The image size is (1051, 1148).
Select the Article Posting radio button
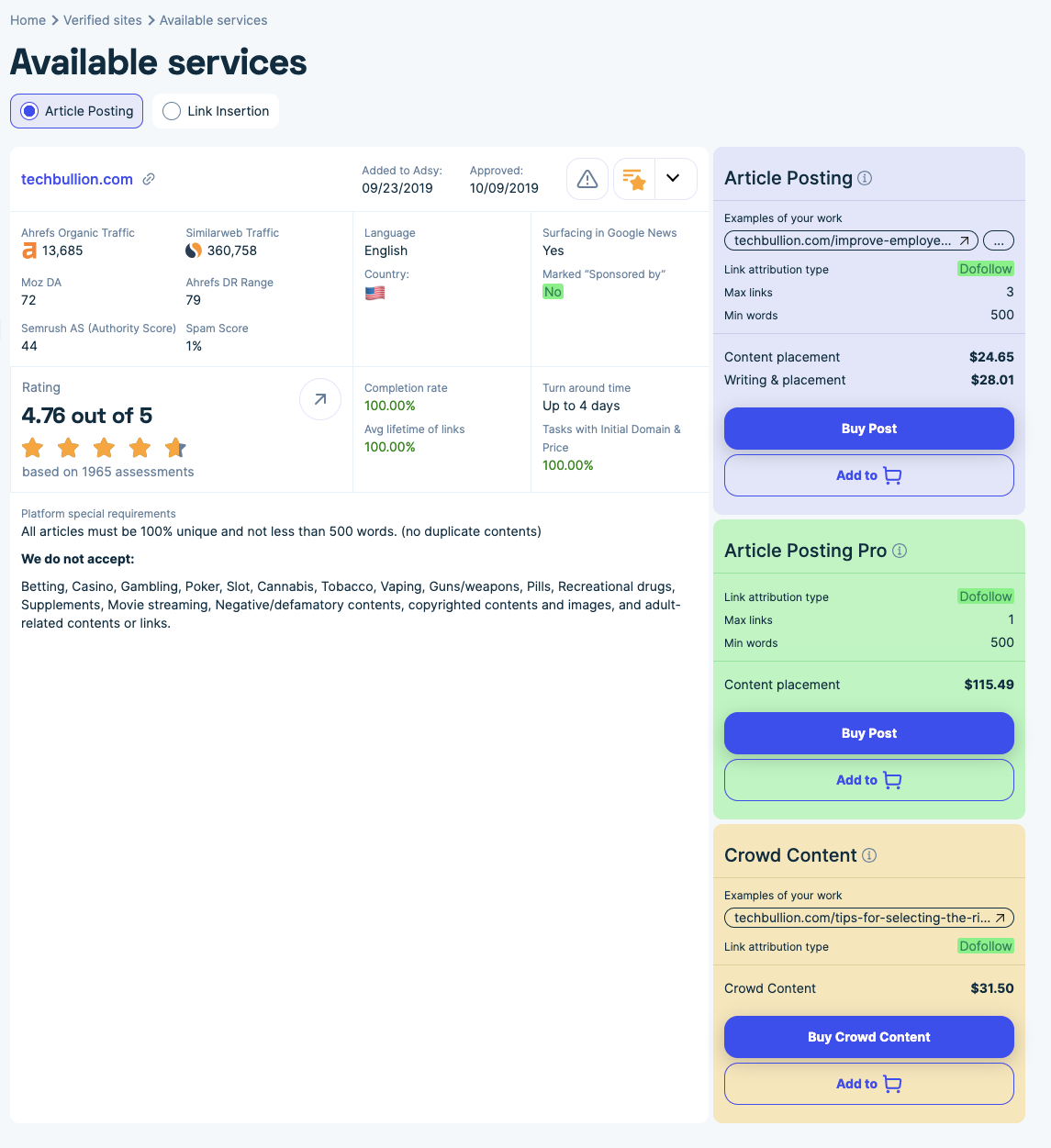(x=30, y=111)
